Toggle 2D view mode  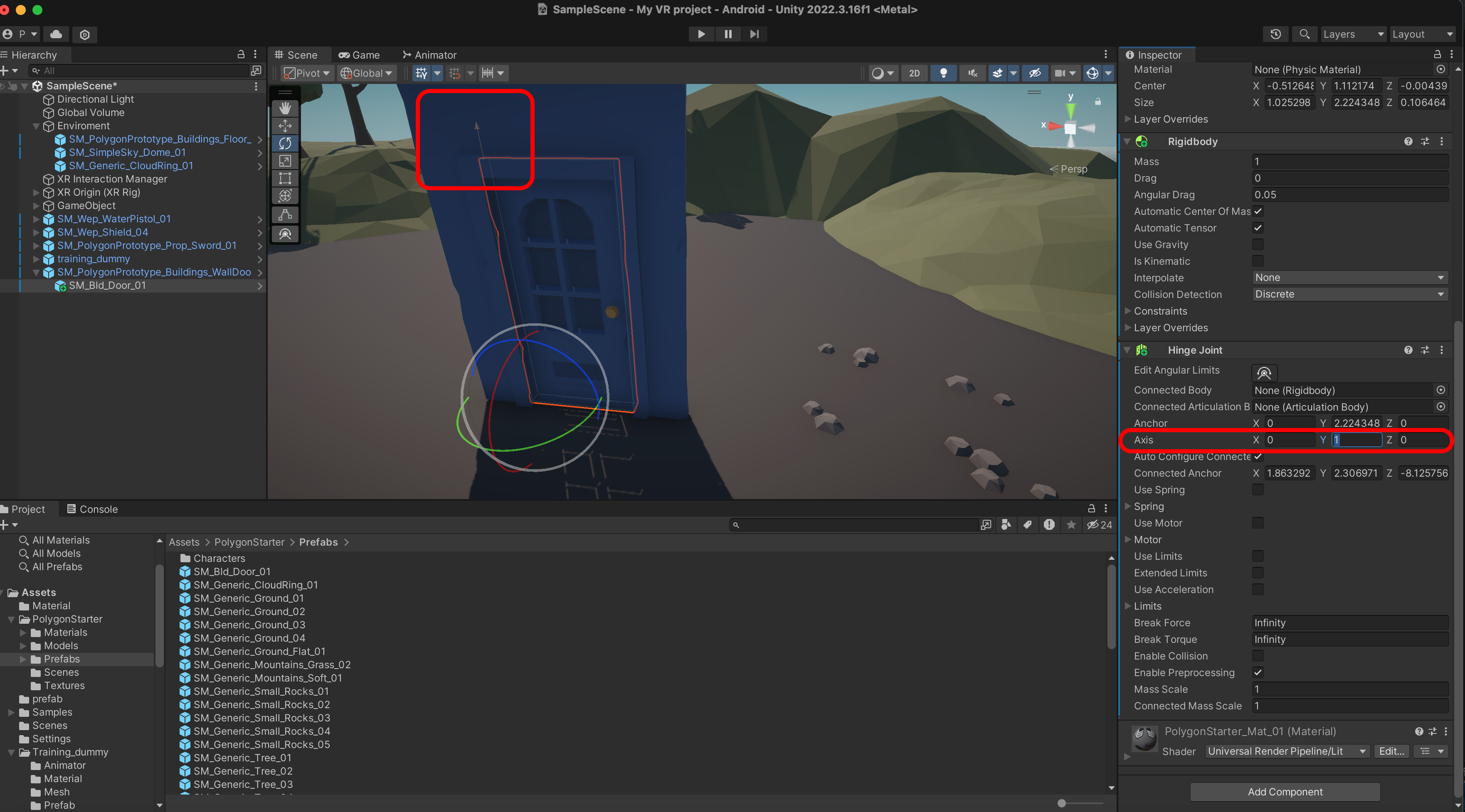pyautogui.click(x=914, y=73)
